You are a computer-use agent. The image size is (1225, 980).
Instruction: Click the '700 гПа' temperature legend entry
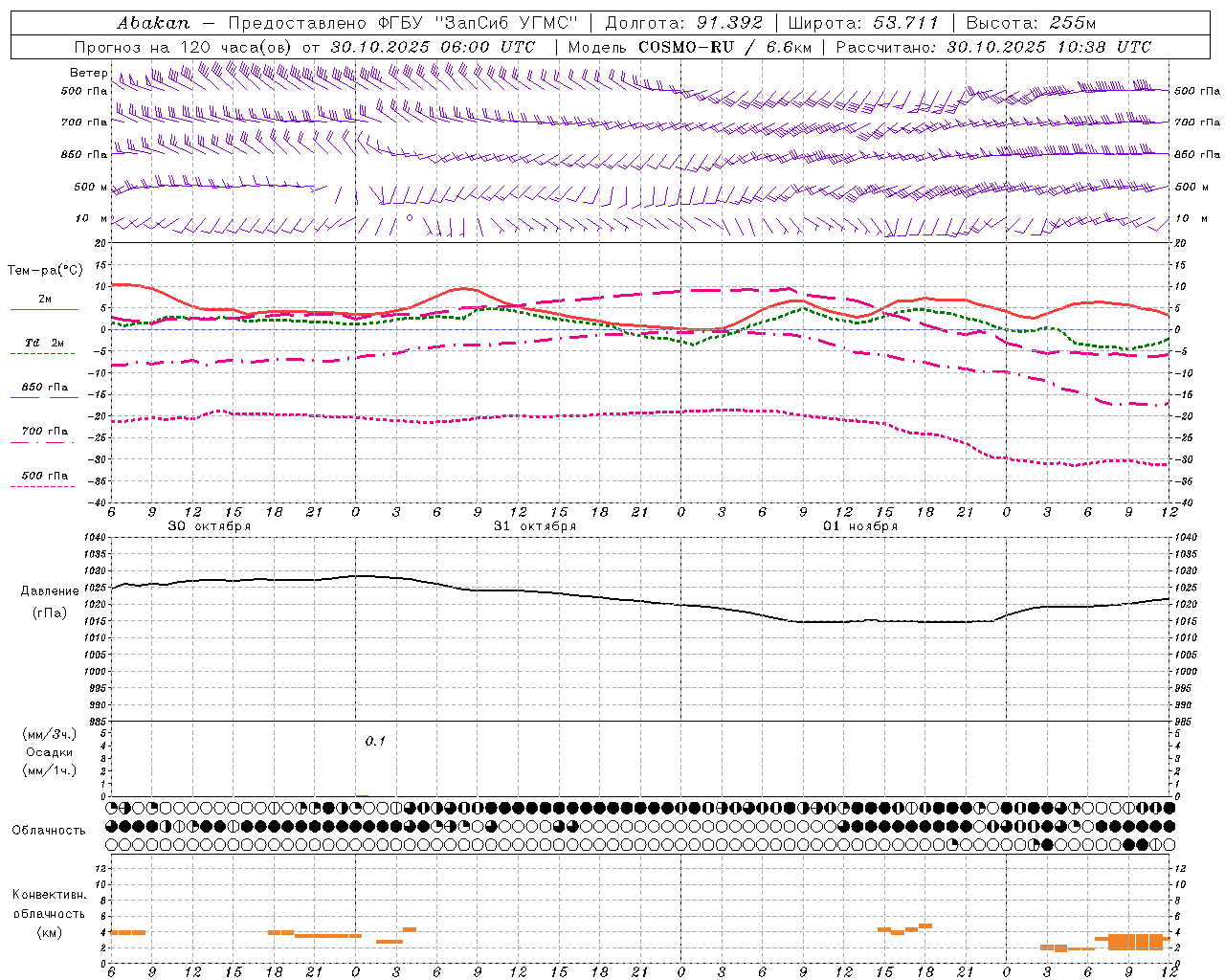(45, 432)
